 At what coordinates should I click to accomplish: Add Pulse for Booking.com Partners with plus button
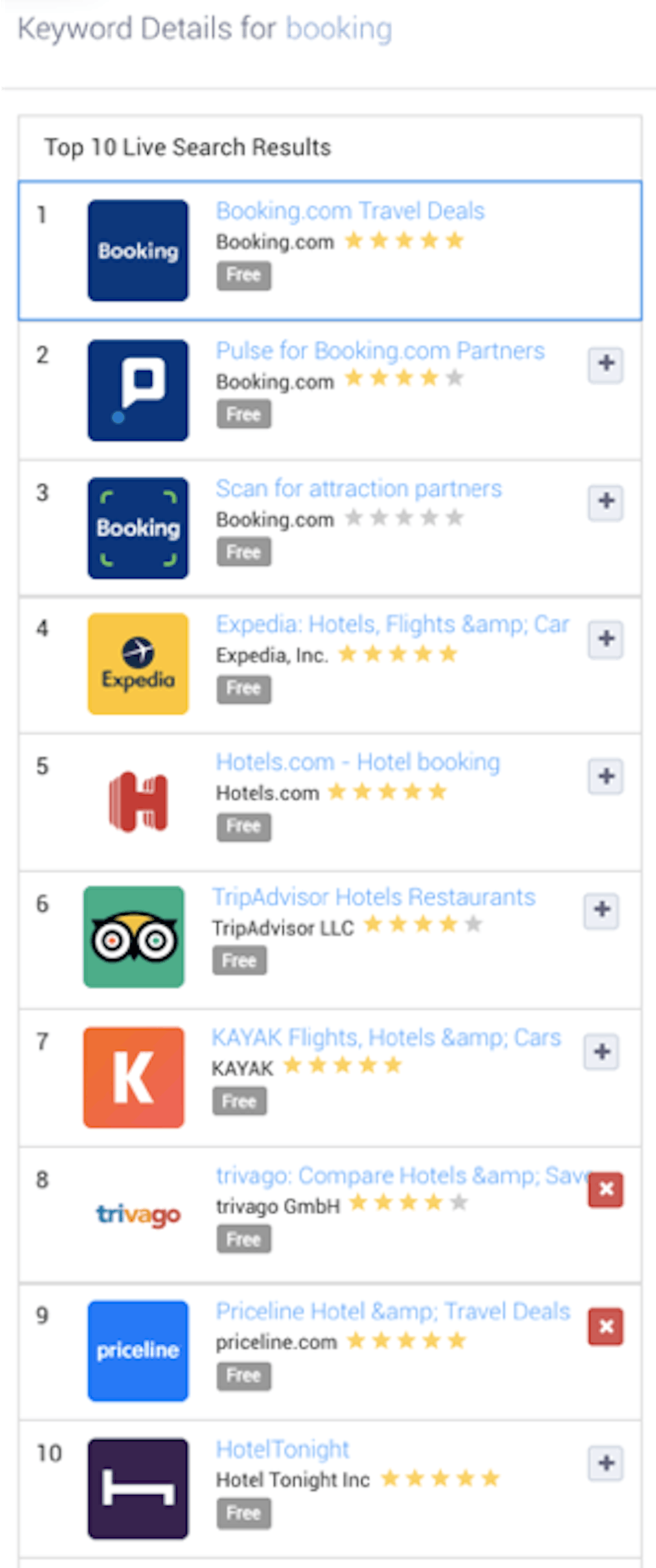(x=606, y=364)
